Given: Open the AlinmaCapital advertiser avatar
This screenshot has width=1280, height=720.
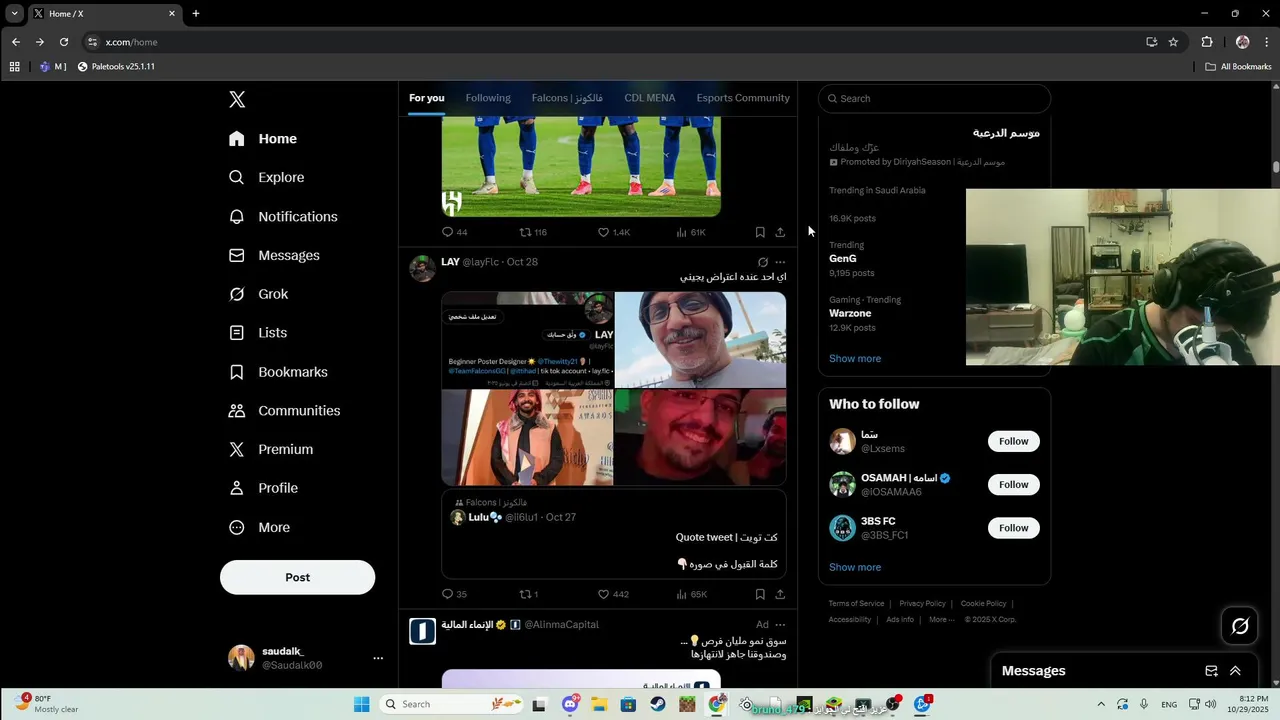Looking at the screenshot, I should point(423,631).
